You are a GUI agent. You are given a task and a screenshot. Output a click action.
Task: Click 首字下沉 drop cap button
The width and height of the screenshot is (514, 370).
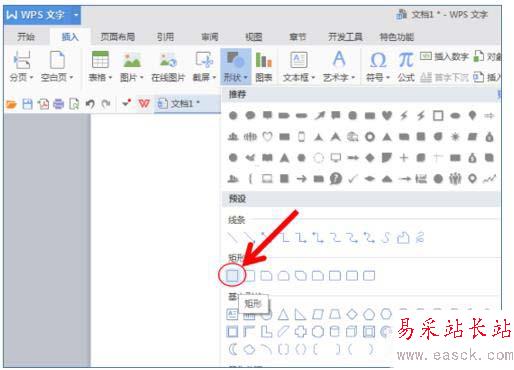pyautogui.click(x=444, y=78)
